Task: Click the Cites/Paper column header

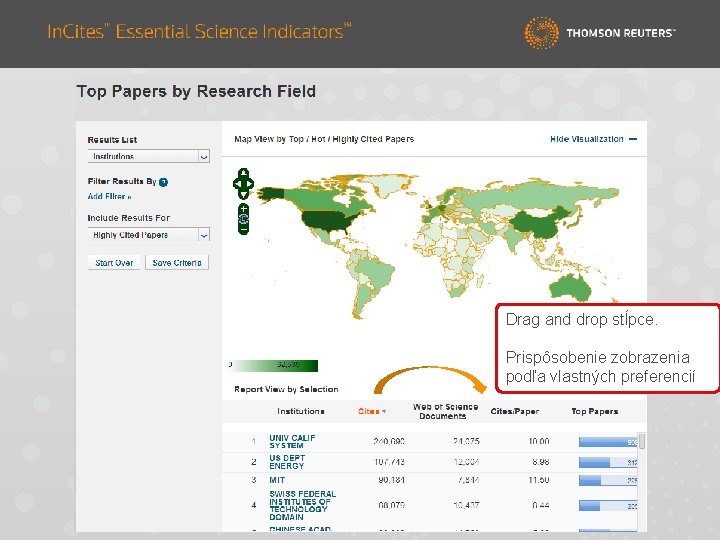Action: coord(514,411)
